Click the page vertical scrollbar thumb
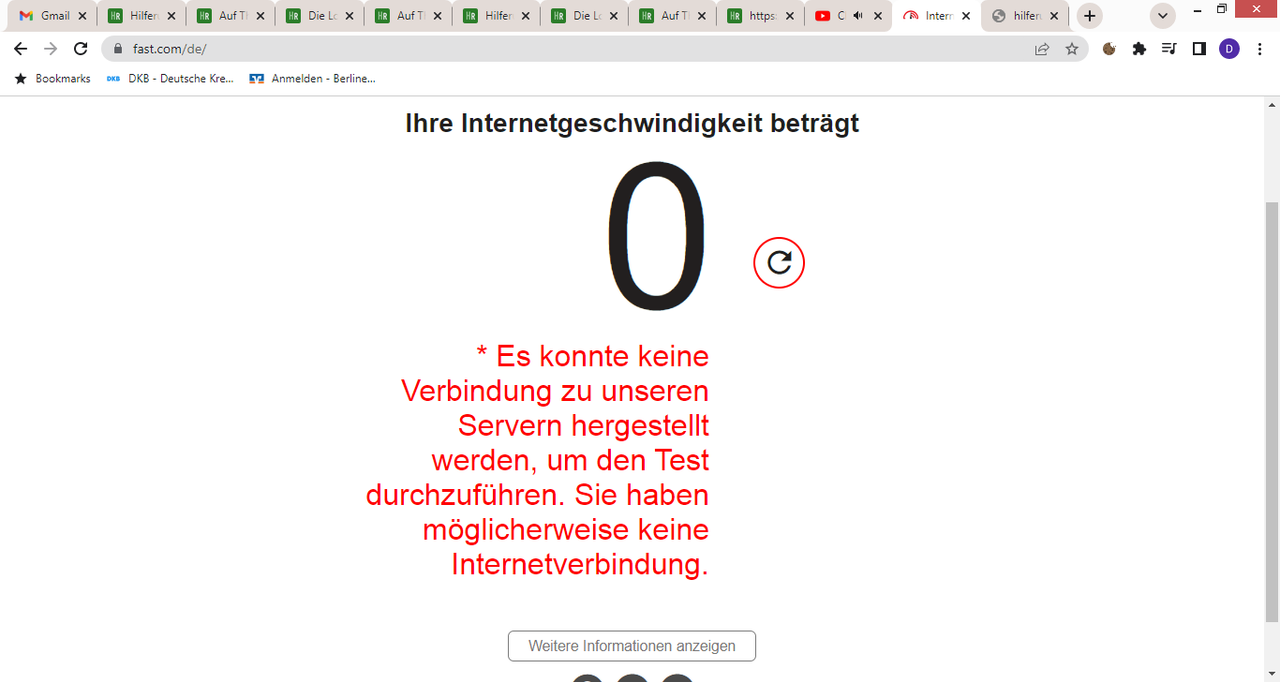1280x682 pixels. click(1272, 410)
